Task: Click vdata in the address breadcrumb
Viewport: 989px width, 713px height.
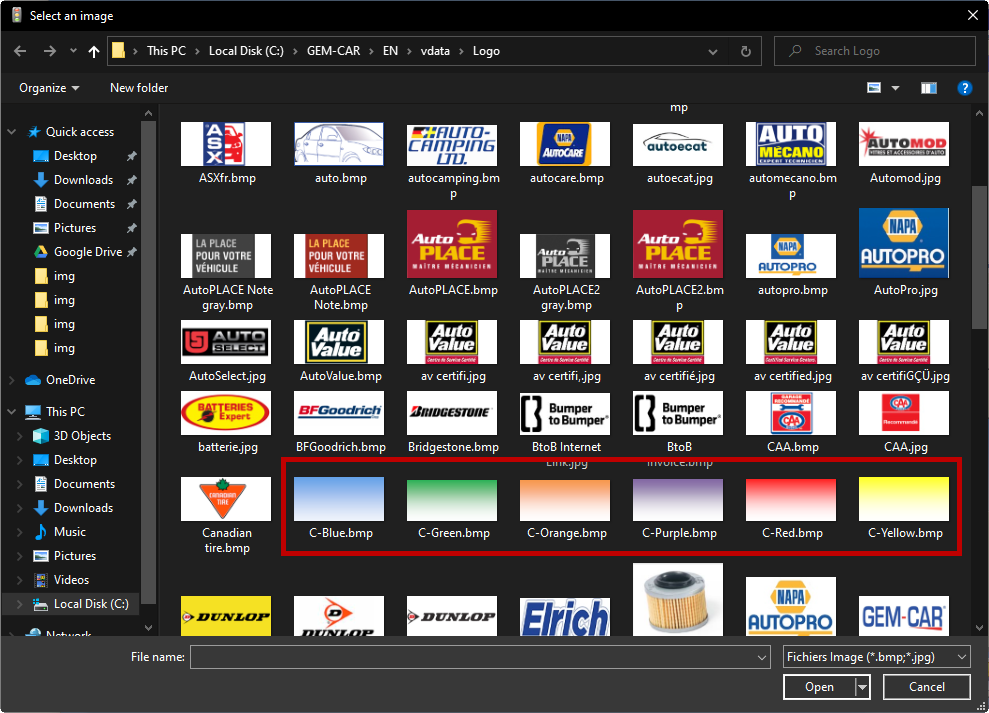Action: (x=435, y=51)
